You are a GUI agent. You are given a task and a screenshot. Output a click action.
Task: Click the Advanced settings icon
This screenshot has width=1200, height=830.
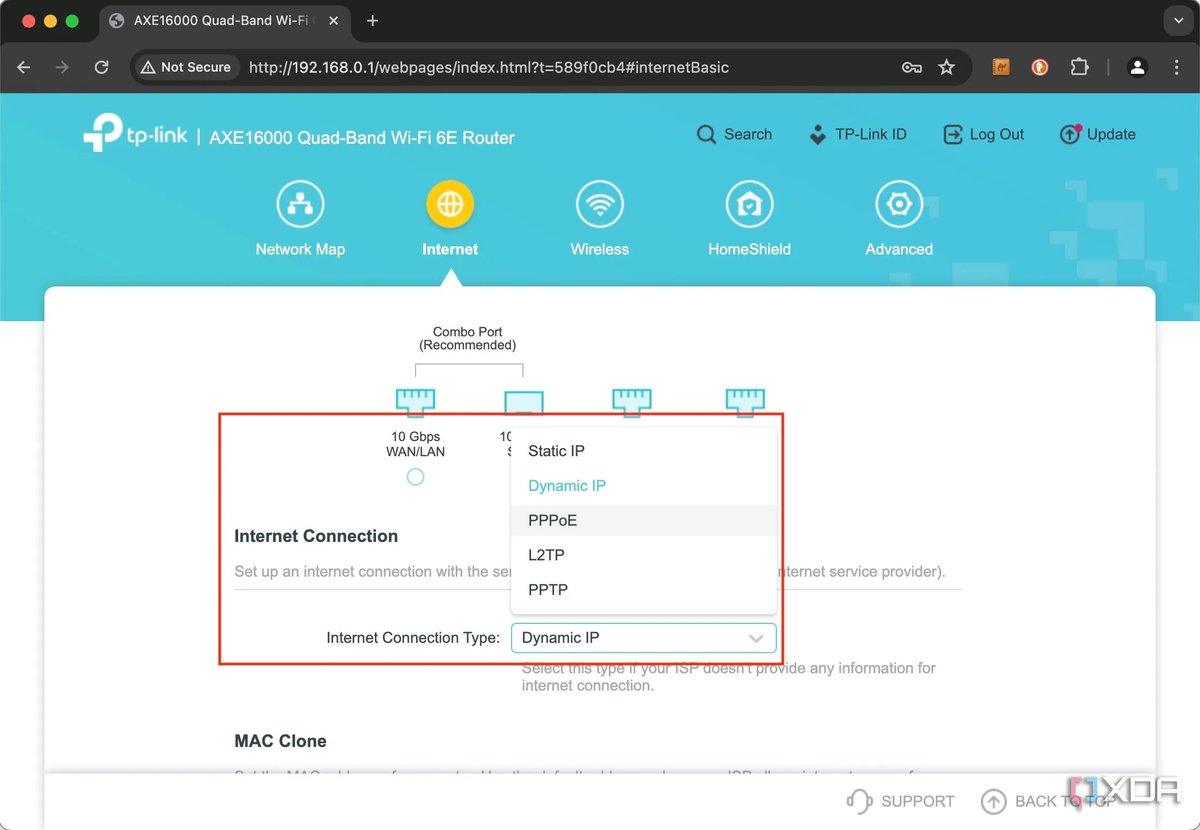coord(898,204)
